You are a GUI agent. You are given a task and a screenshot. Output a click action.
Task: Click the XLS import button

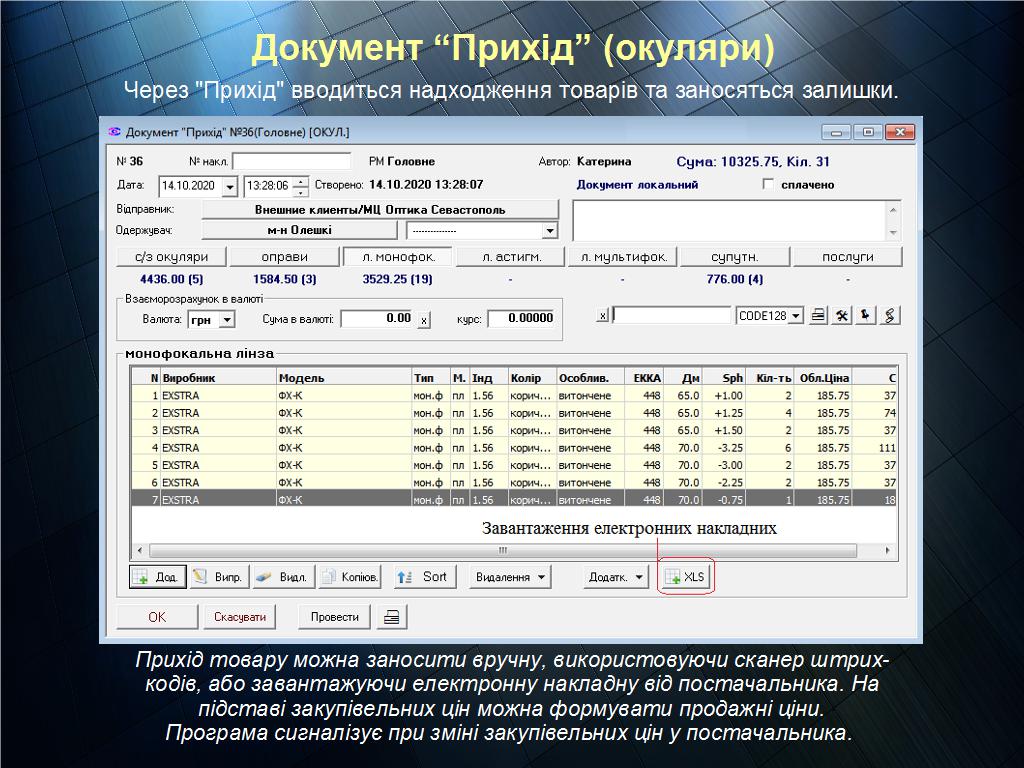[x=686, y=577]
